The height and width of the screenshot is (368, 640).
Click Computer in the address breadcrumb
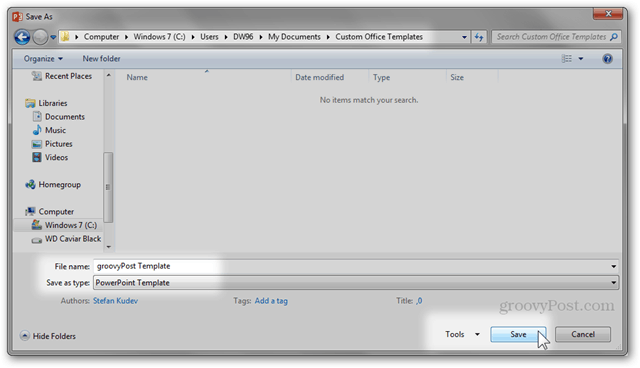tap(101, 37)
